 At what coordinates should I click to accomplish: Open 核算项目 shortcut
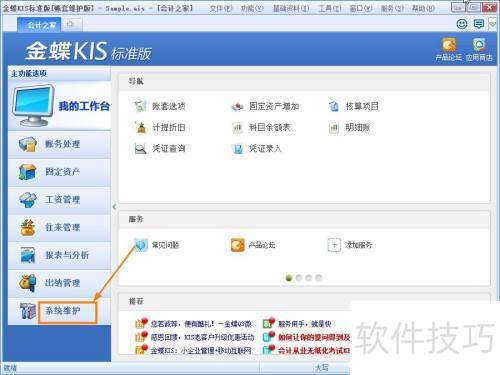click(353, 106)
